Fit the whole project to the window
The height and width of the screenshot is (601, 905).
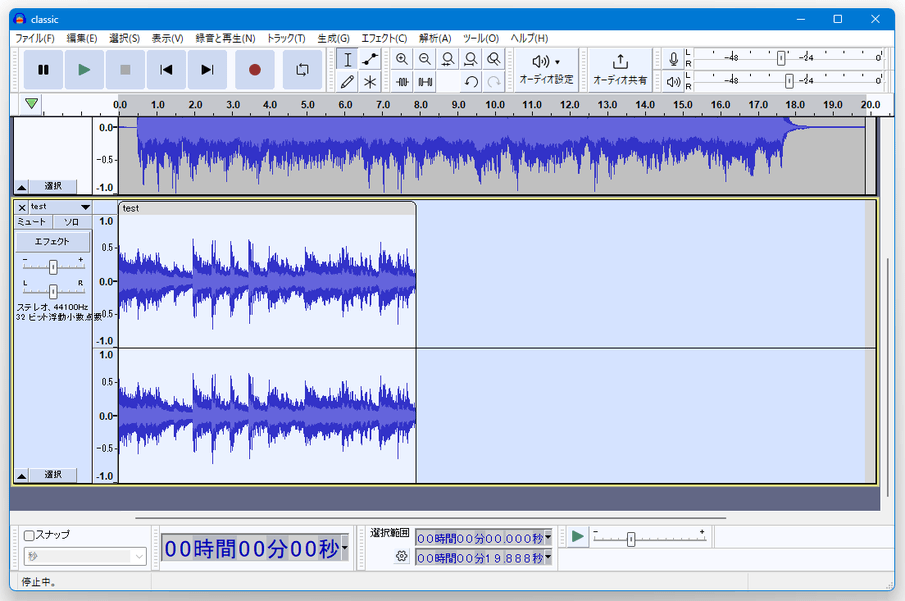coord(471,59)
